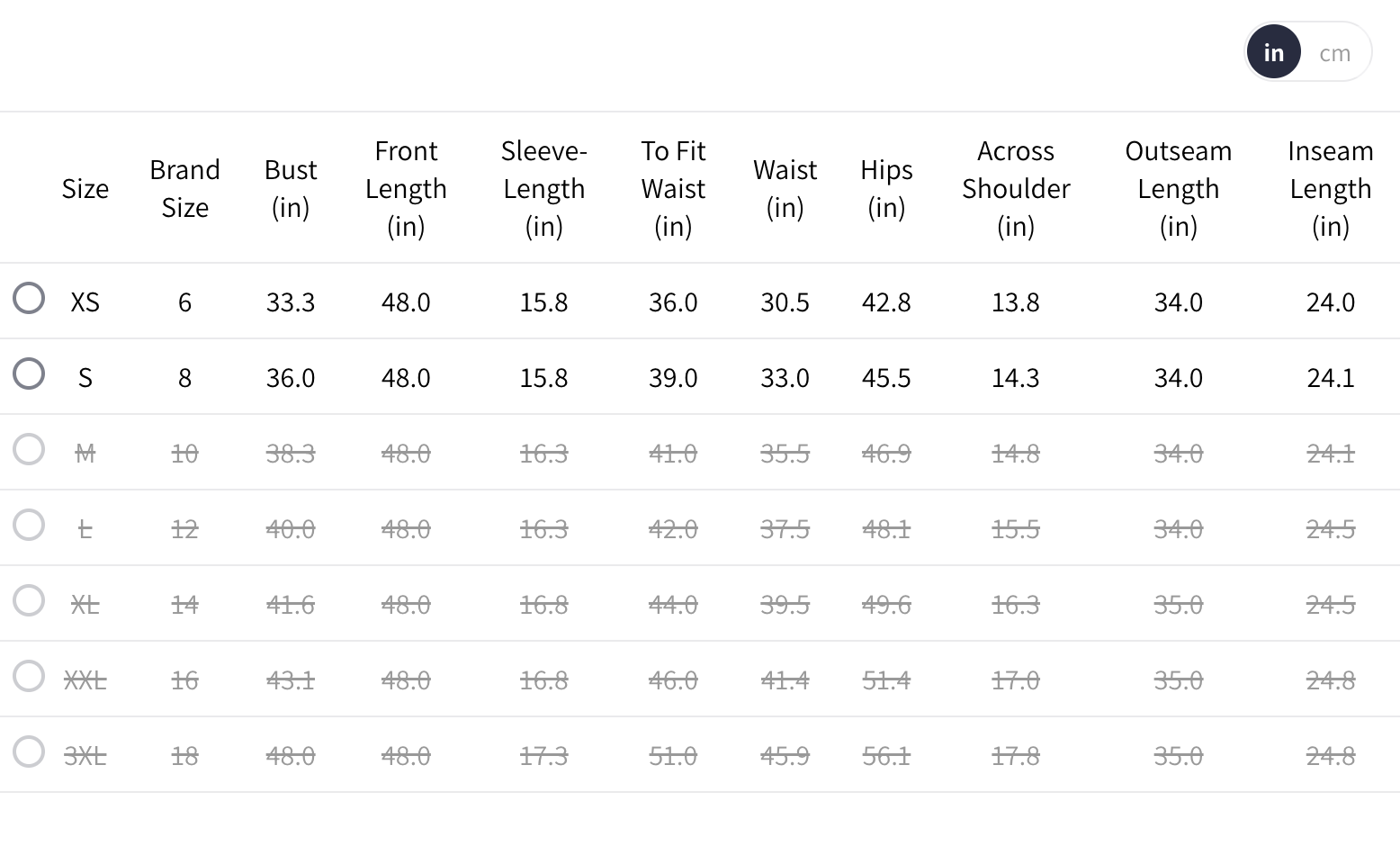This screenshot has width=1400, height=864.
Task: Click the Front Length column header
Action: 406,189
